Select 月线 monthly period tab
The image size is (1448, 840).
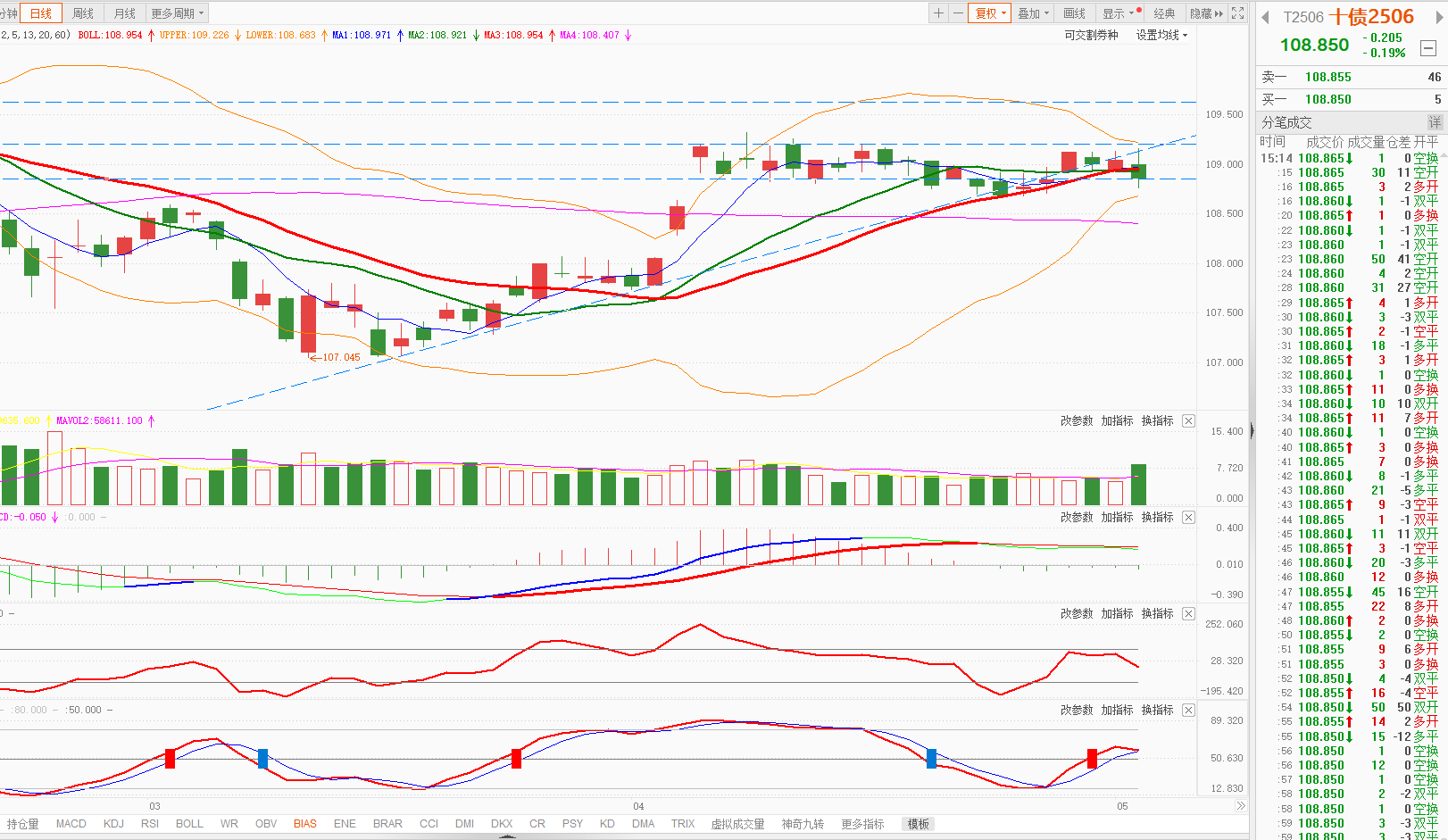125,13
